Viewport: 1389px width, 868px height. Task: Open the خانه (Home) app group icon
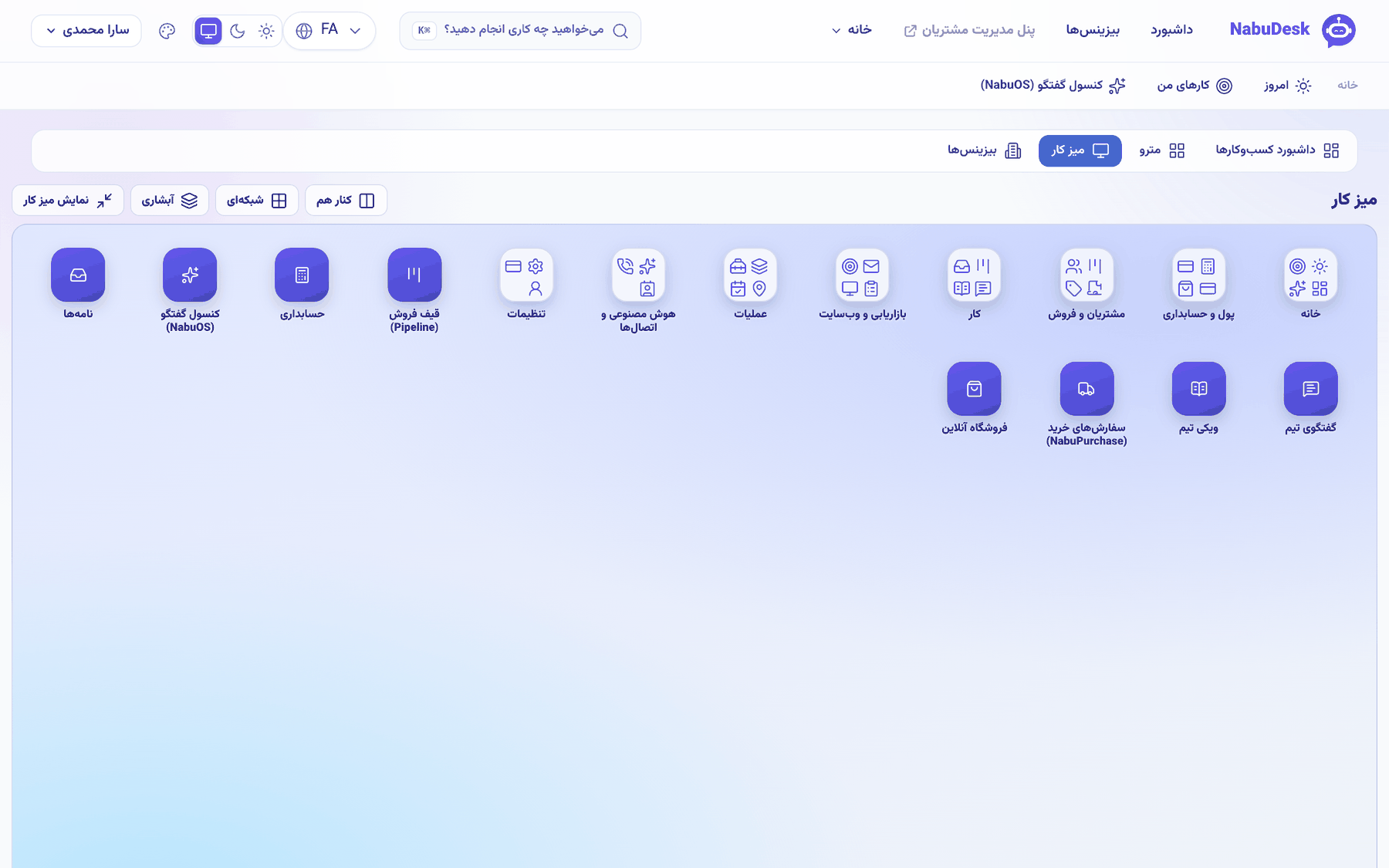(x=1310, y=275)
